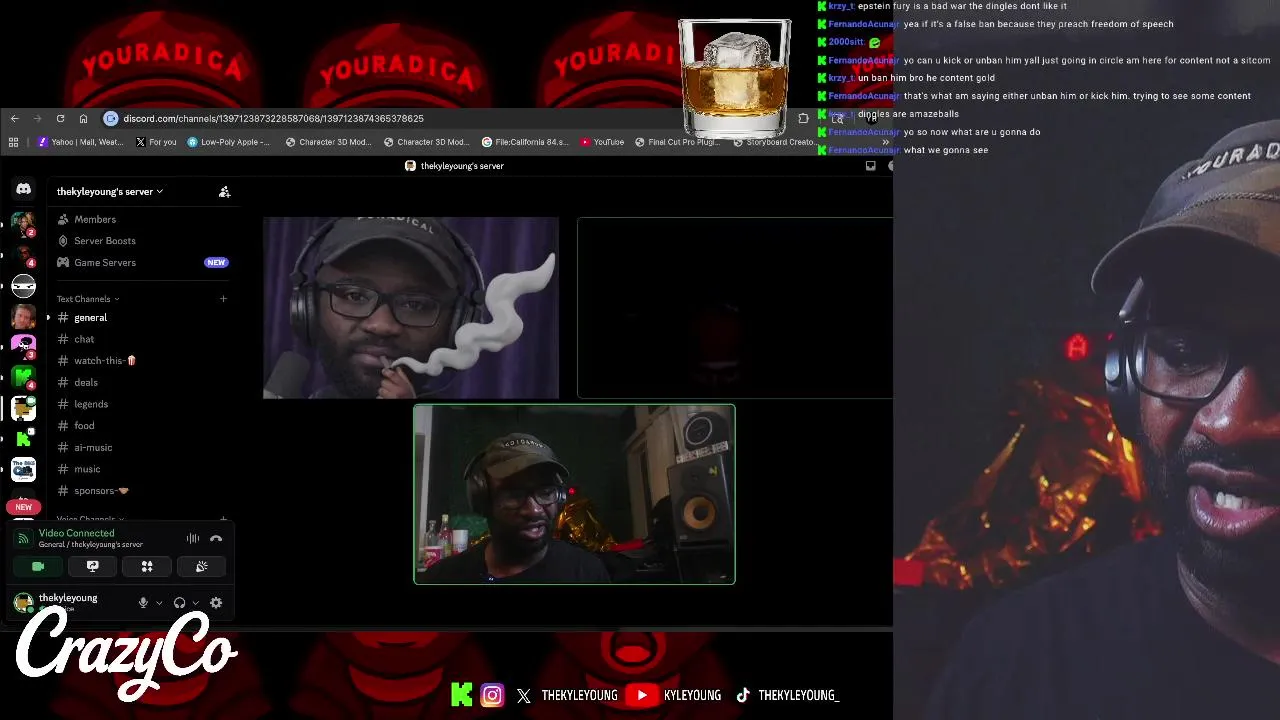
Task: Create a text channel with the plus icon
Action: (x=223, y=299)
